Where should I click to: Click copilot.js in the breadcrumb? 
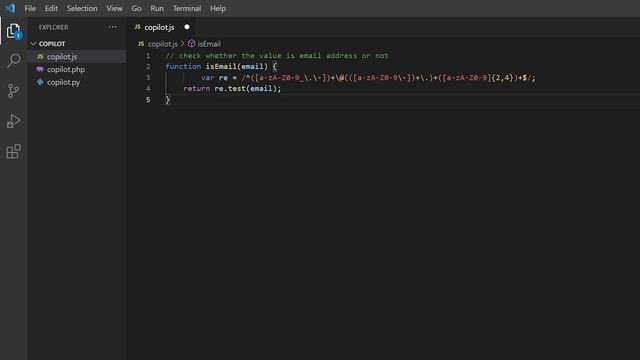[x=162, y=44]
